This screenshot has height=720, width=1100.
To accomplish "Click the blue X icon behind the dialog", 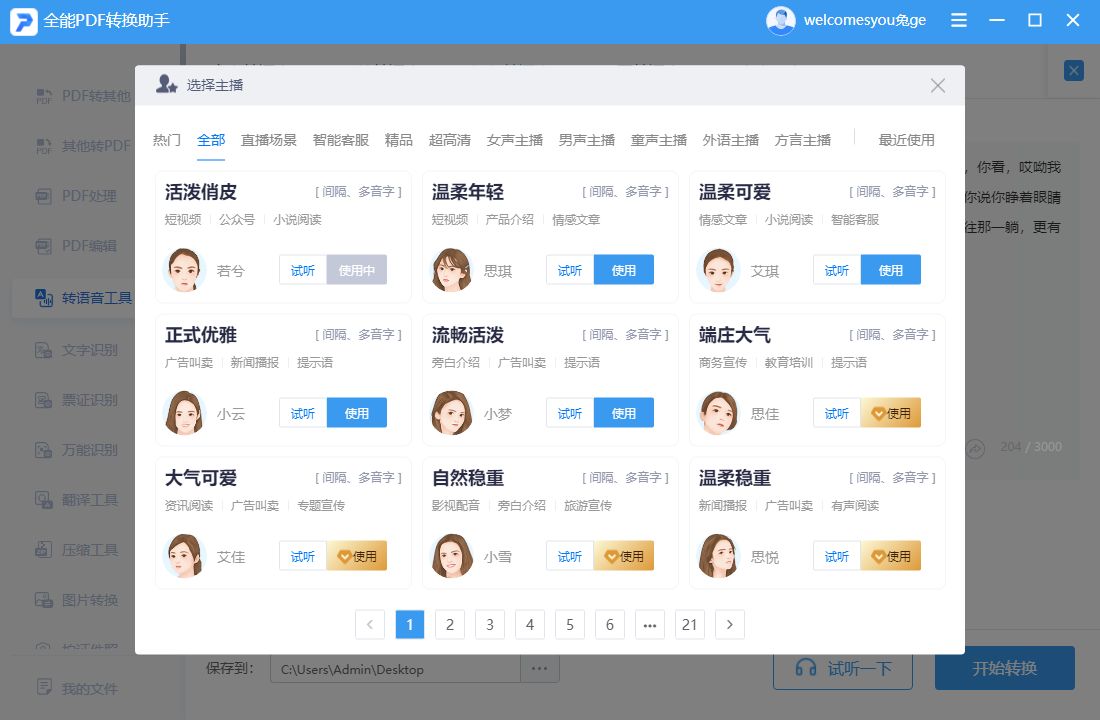I will [1073, 71].
